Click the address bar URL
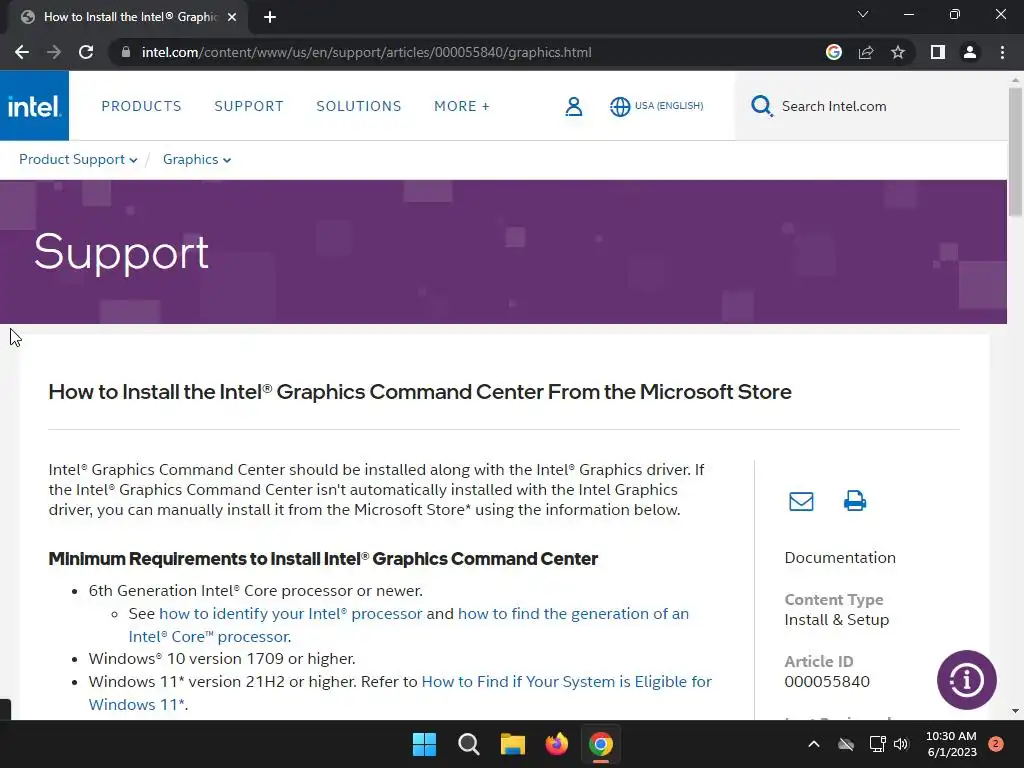Viewport: 1024px width, 768px height. [x=366, y=52]
